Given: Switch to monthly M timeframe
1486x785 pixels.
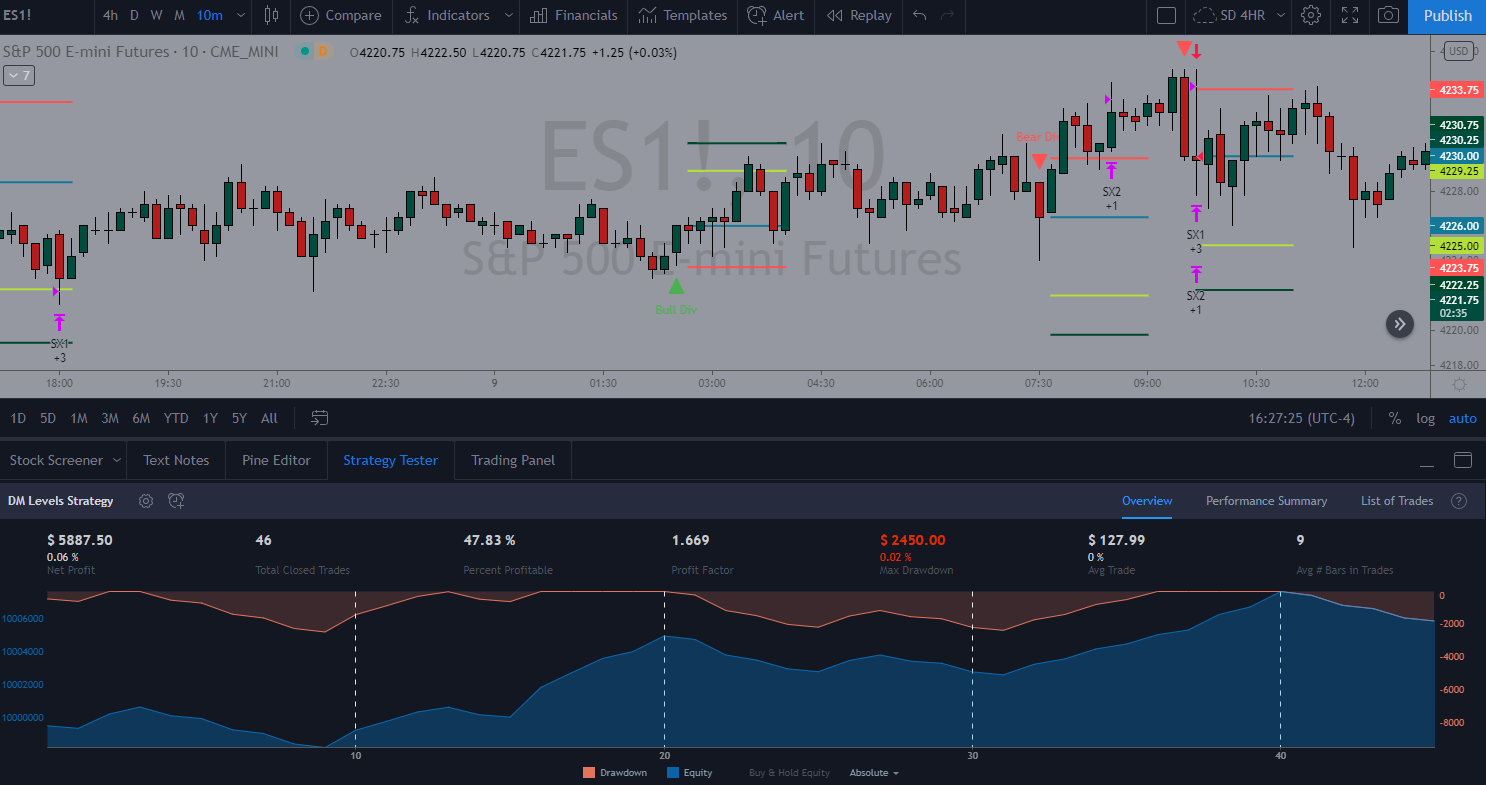Looking at the screenshot, I should (179, 15).
